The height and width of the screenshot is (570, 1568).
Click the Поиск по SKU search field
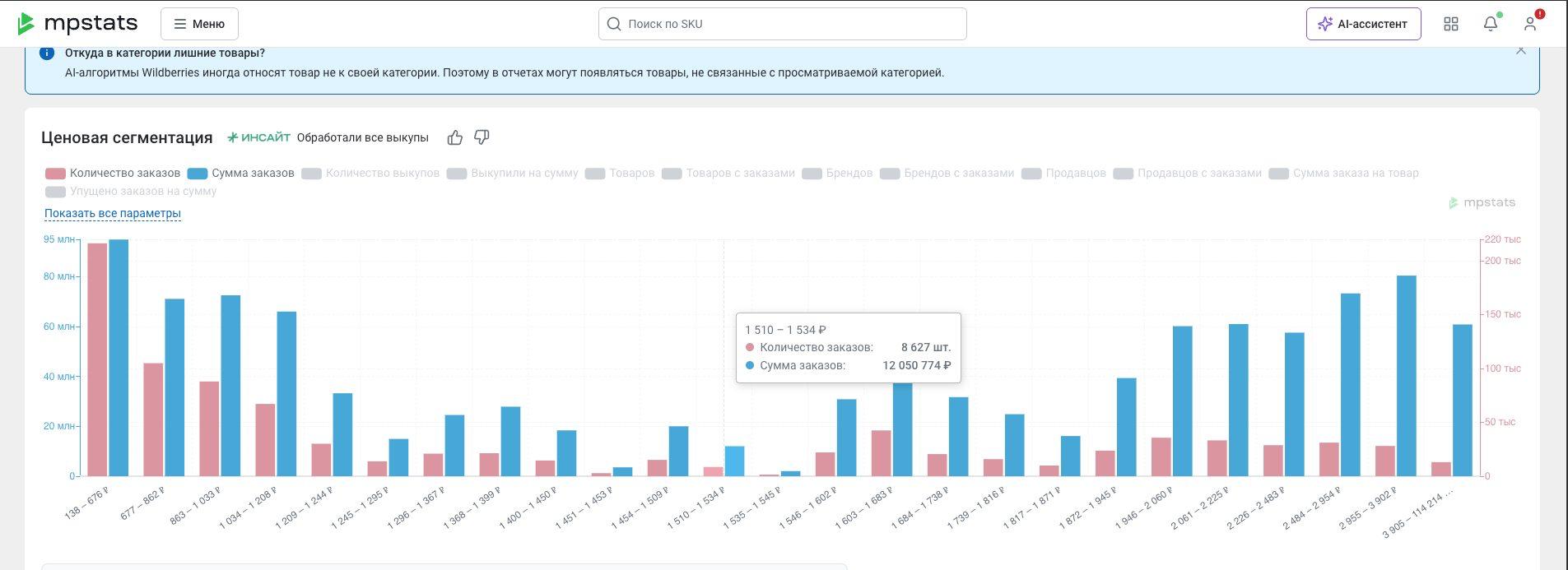(x=782, y=24)
